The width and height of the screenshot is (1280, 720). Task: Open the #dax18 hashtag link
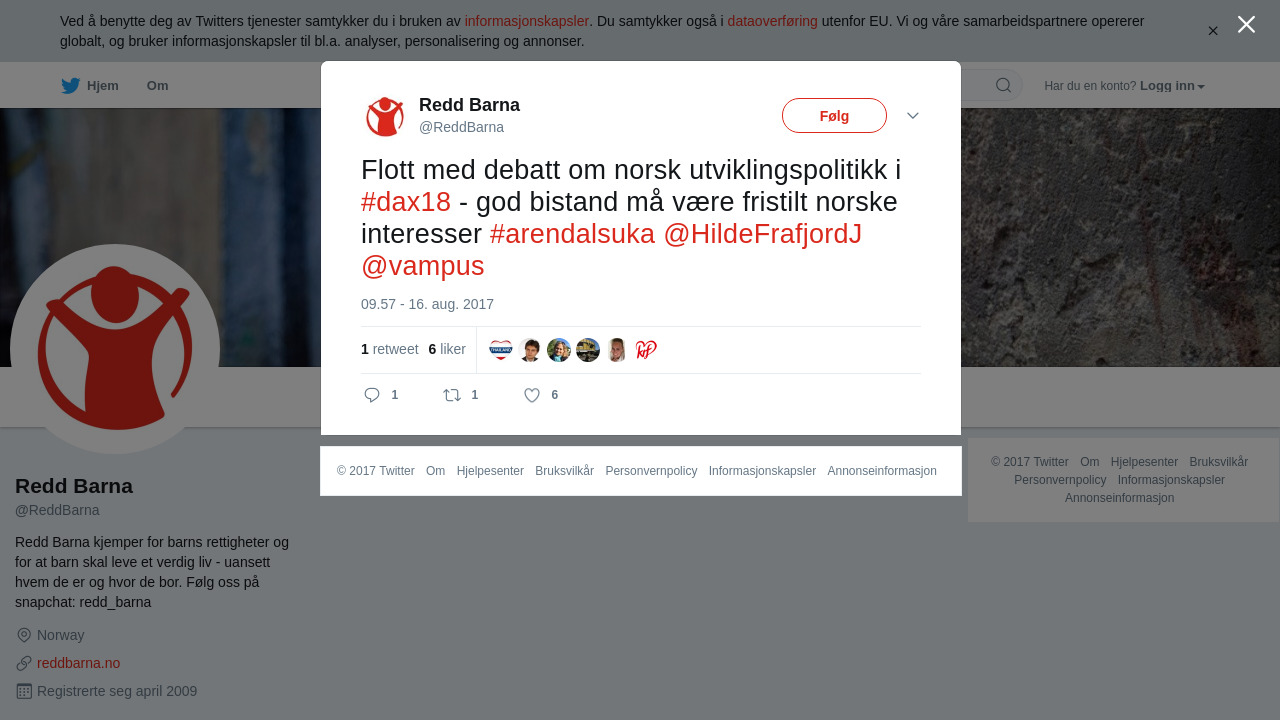click(x=406, y=202)
